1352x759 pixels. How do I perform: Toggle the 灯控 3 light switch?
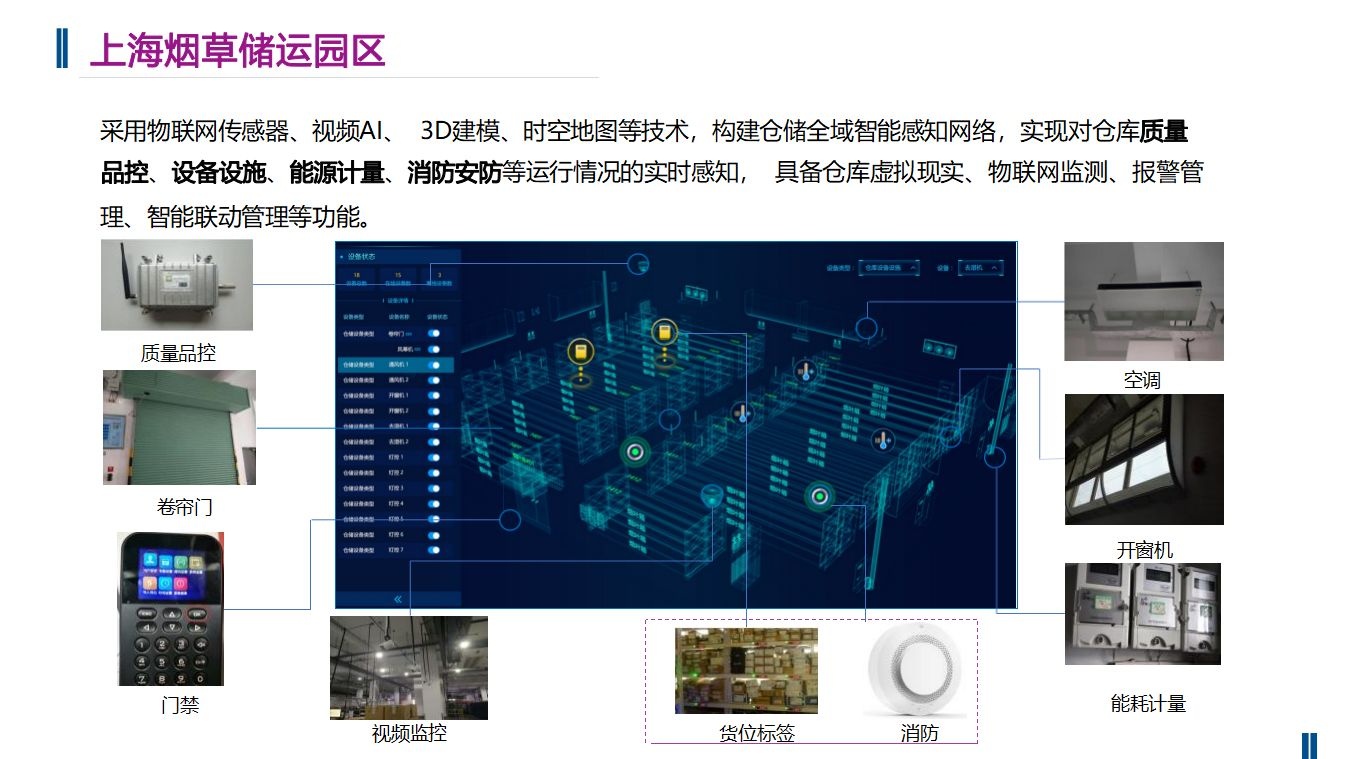434,488
